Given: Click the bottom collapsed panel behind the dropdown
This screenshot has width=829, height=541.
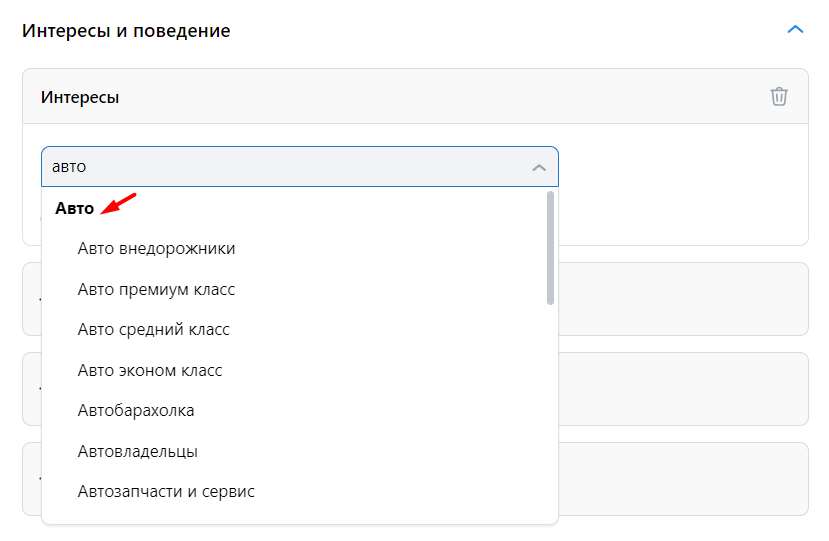Looking at the screenshot, I should (x=683, y=479).
